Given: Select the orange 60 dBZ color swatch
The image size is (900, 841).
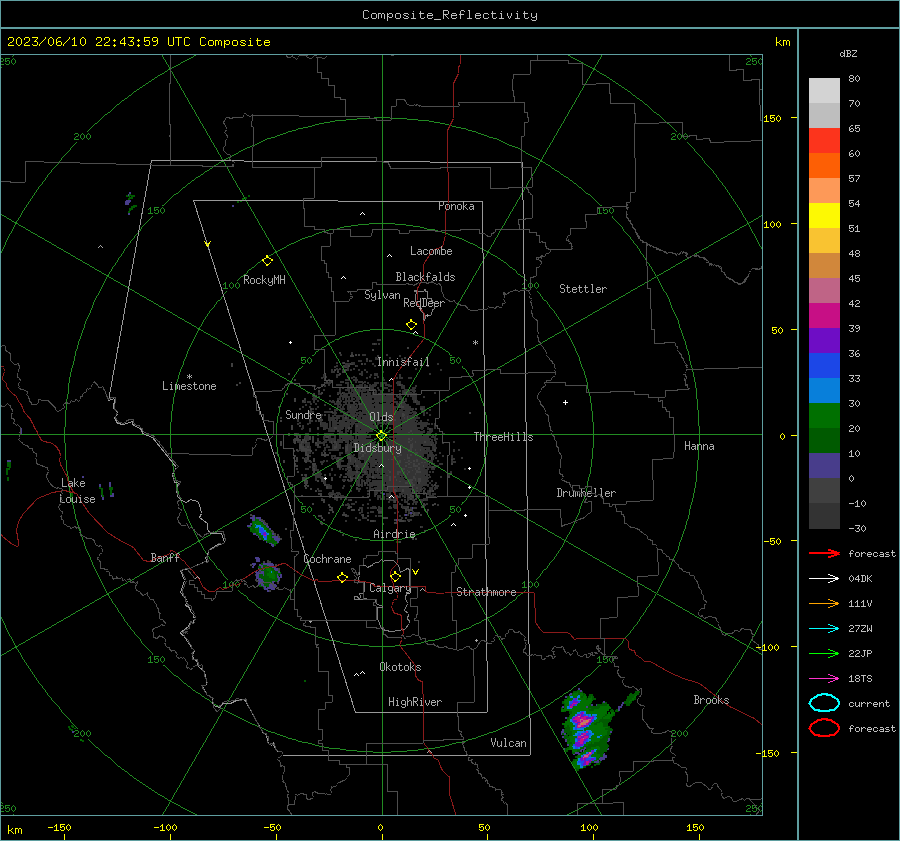Looking at the screenshot, I should click(x=824, y=165).
